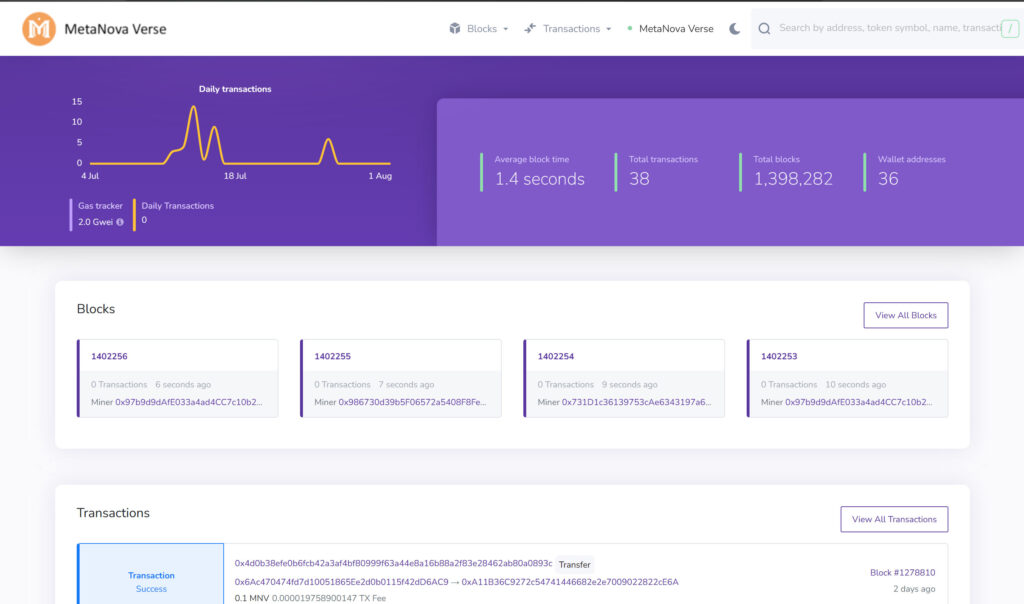Toggle dark mode with the moon icon
The image size is (1024, 604).
click(x=735, y=29)
